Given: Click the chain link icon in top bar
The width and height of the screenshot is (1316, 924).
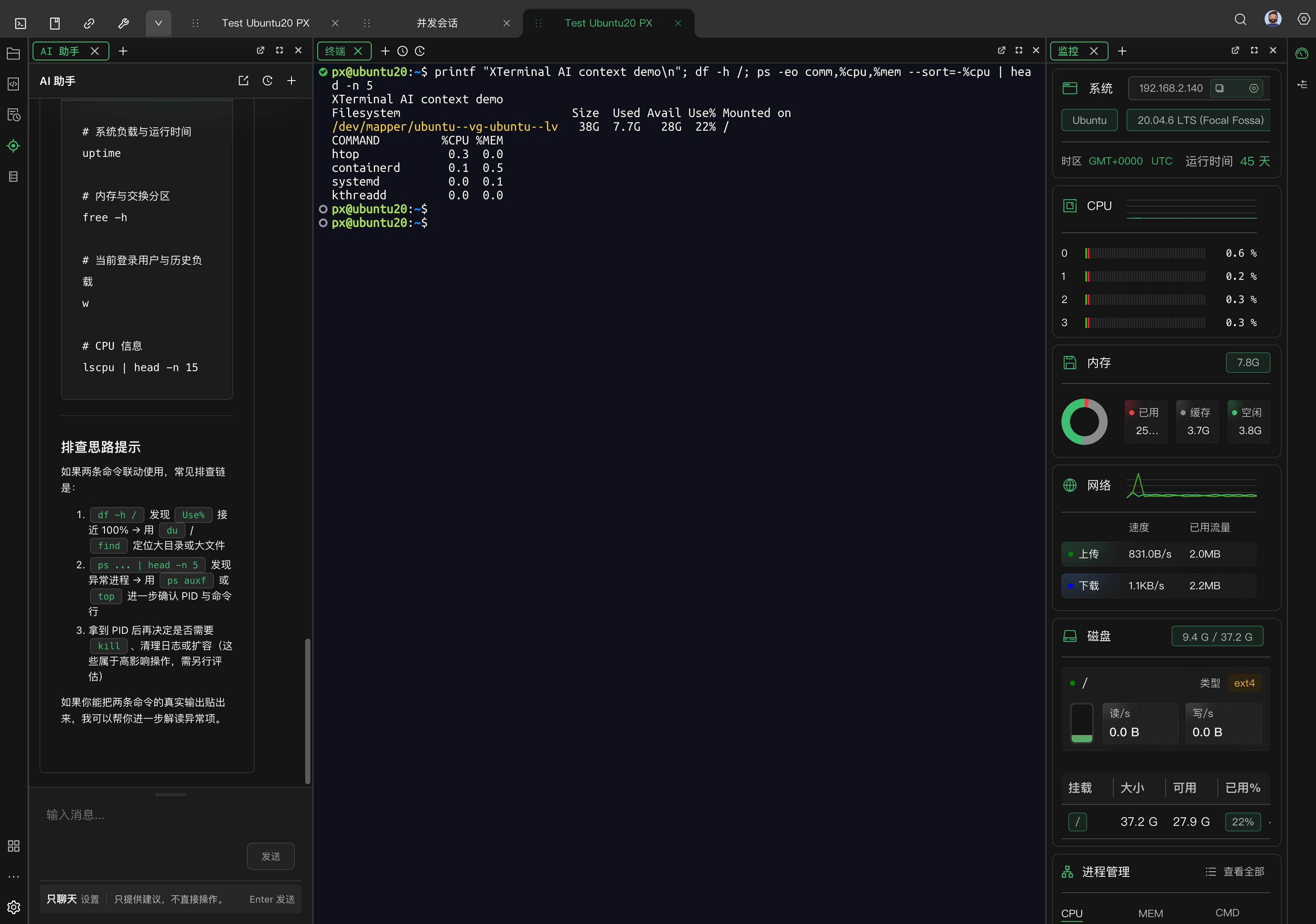Looking at the screenshot, I should click(89, 23).
